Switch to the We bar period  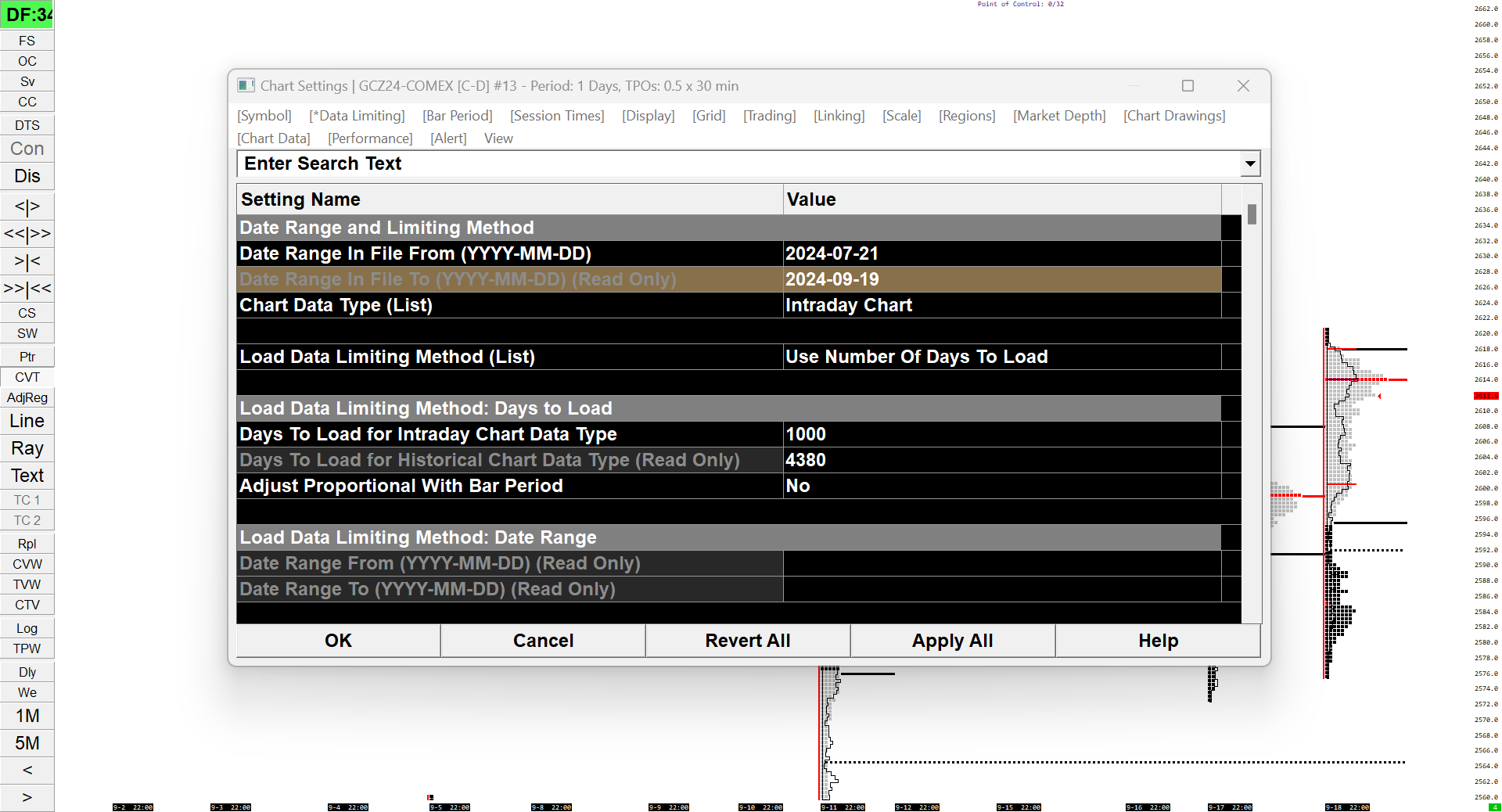27,692
